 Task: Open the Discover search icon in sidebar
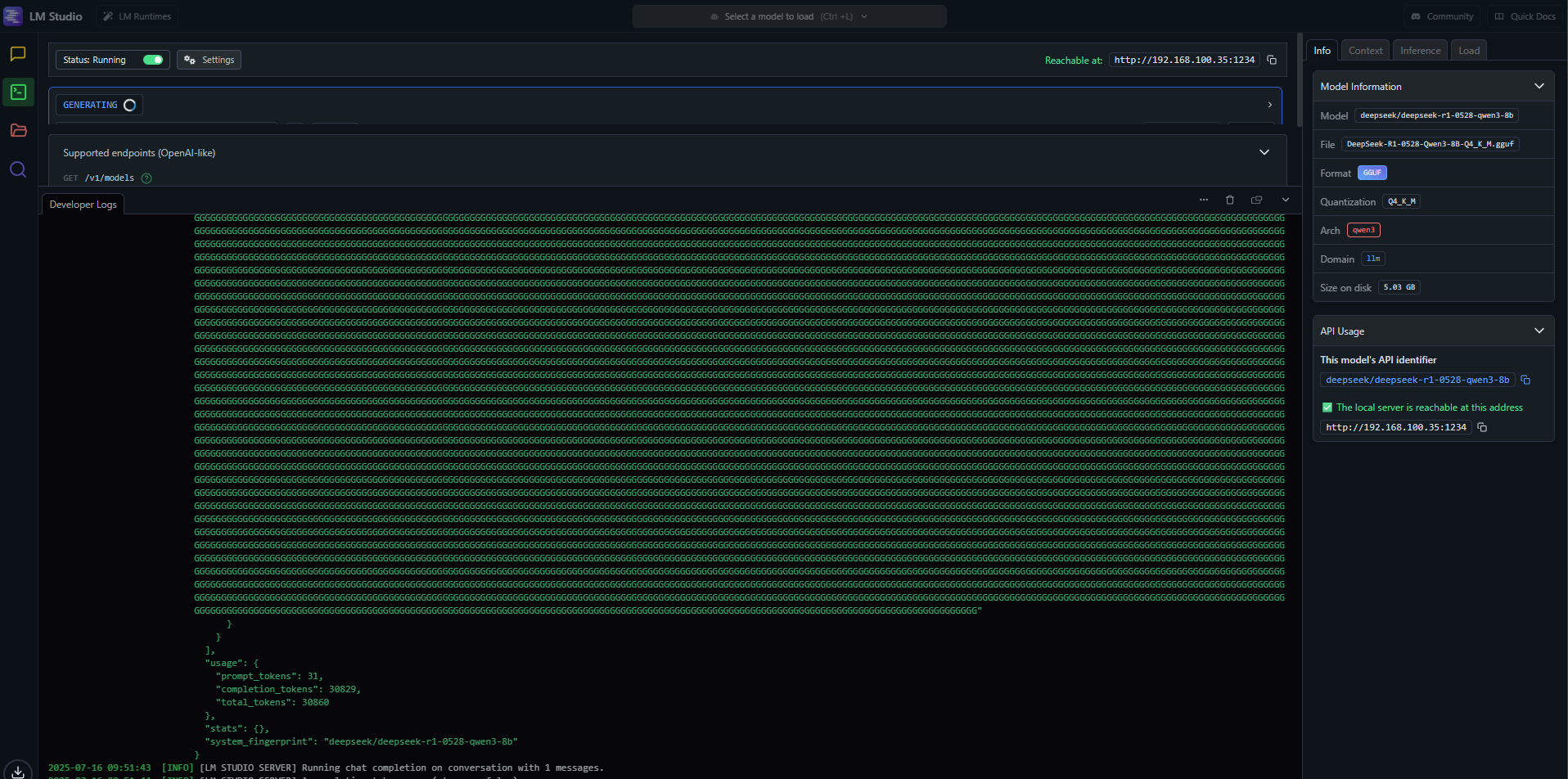(18, 169)
